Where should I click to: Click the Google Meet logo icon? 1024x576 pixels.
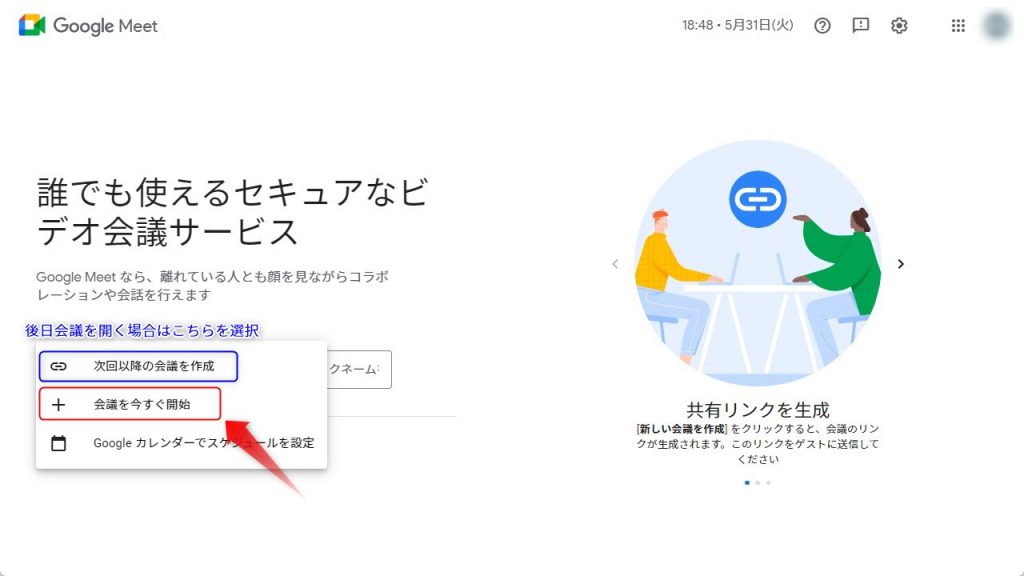coord(32,25)
